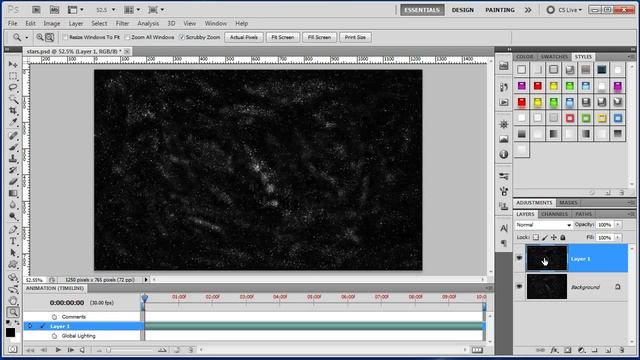Image resolution: width=640 pixels, height=360 pixels.
Task: Click the Print Size button
Action: [x=355, y=37]
